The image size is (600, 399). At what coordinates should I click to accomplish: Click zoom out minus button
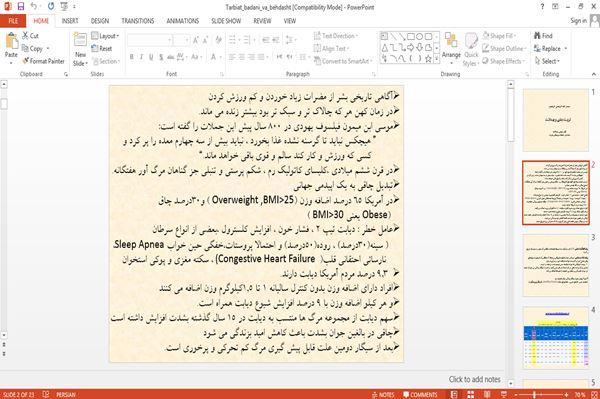pos(515,394)
